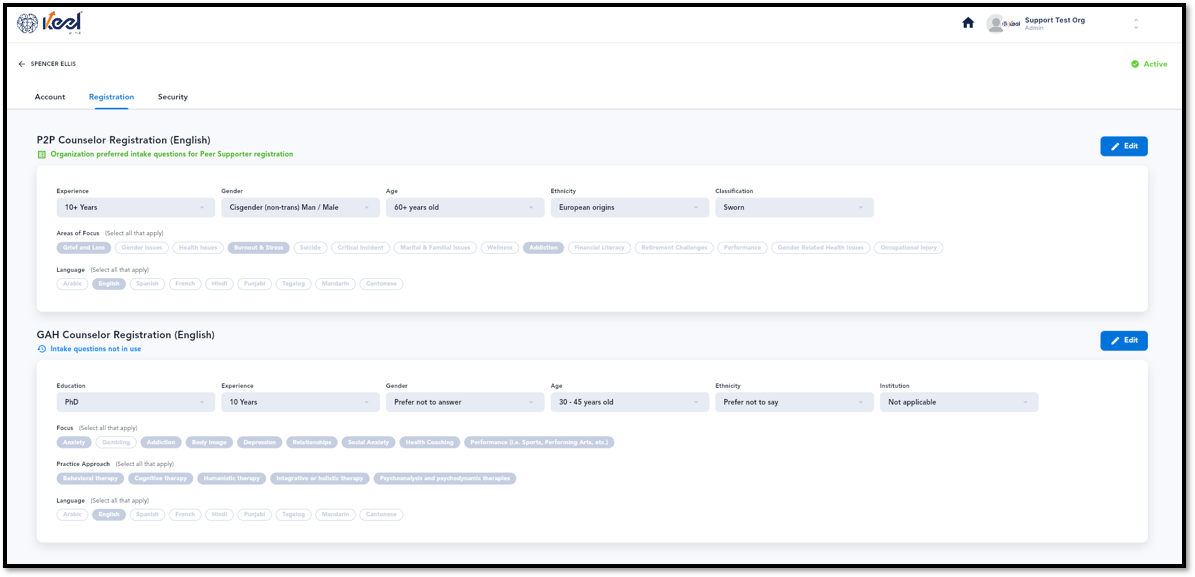Go to the home icon

point(968,23)
